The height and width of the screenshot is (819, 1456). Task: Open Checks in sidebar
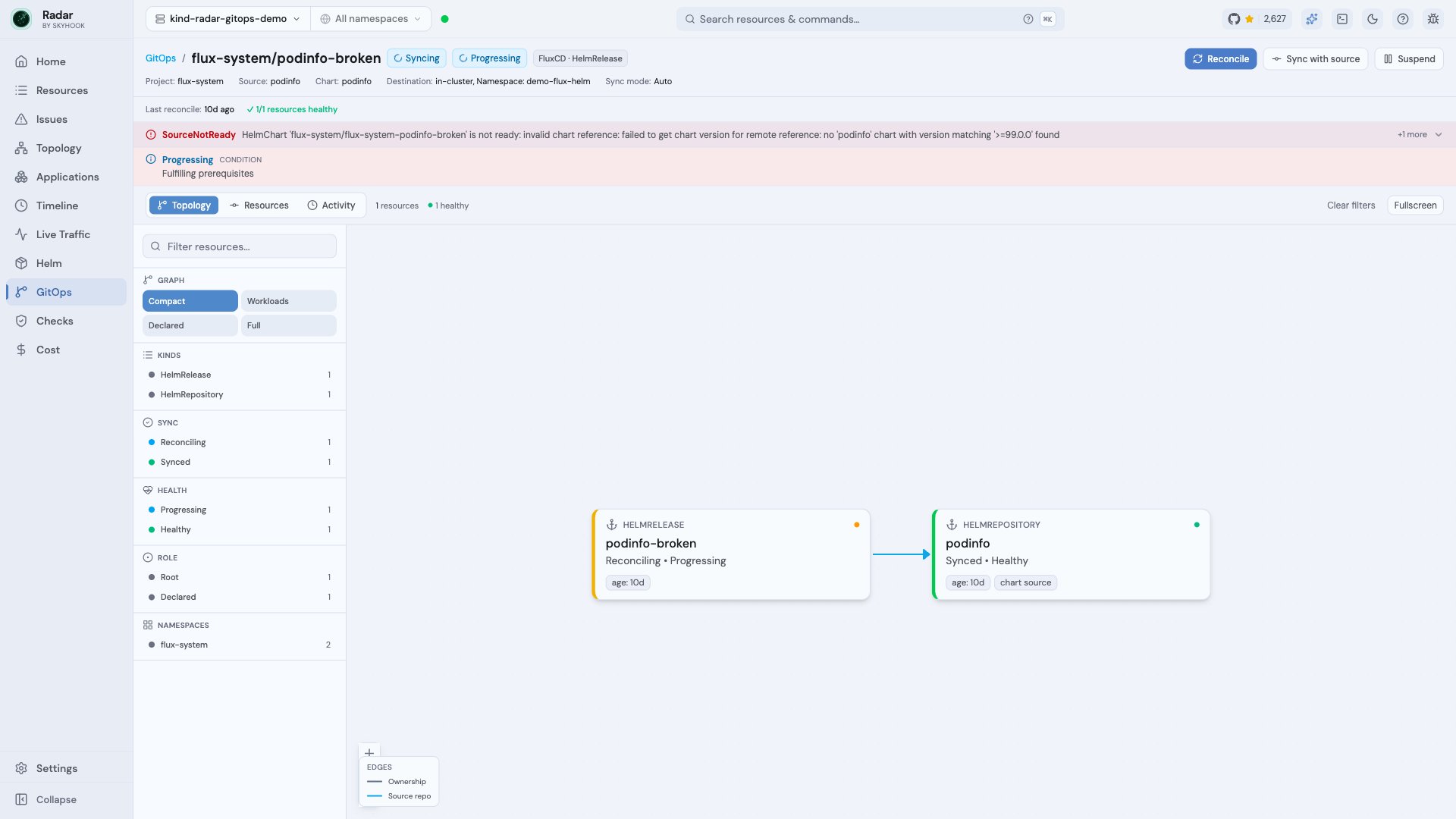point(66,321)
